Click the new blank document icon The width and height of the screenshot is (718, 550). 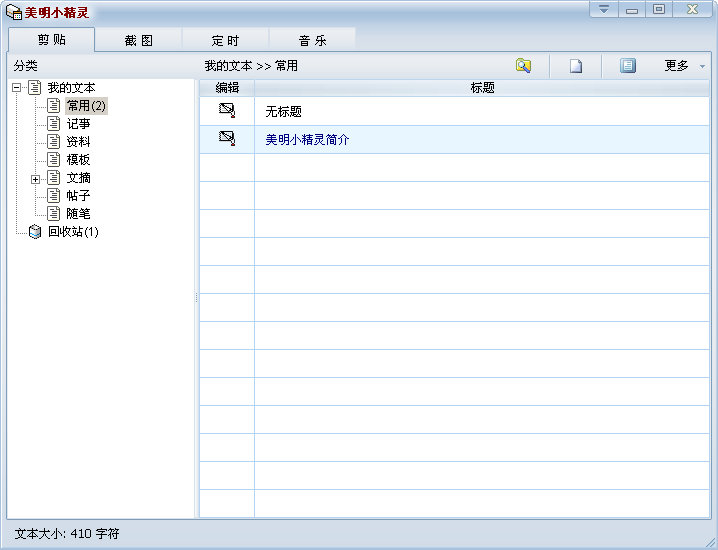click(576, 65)
